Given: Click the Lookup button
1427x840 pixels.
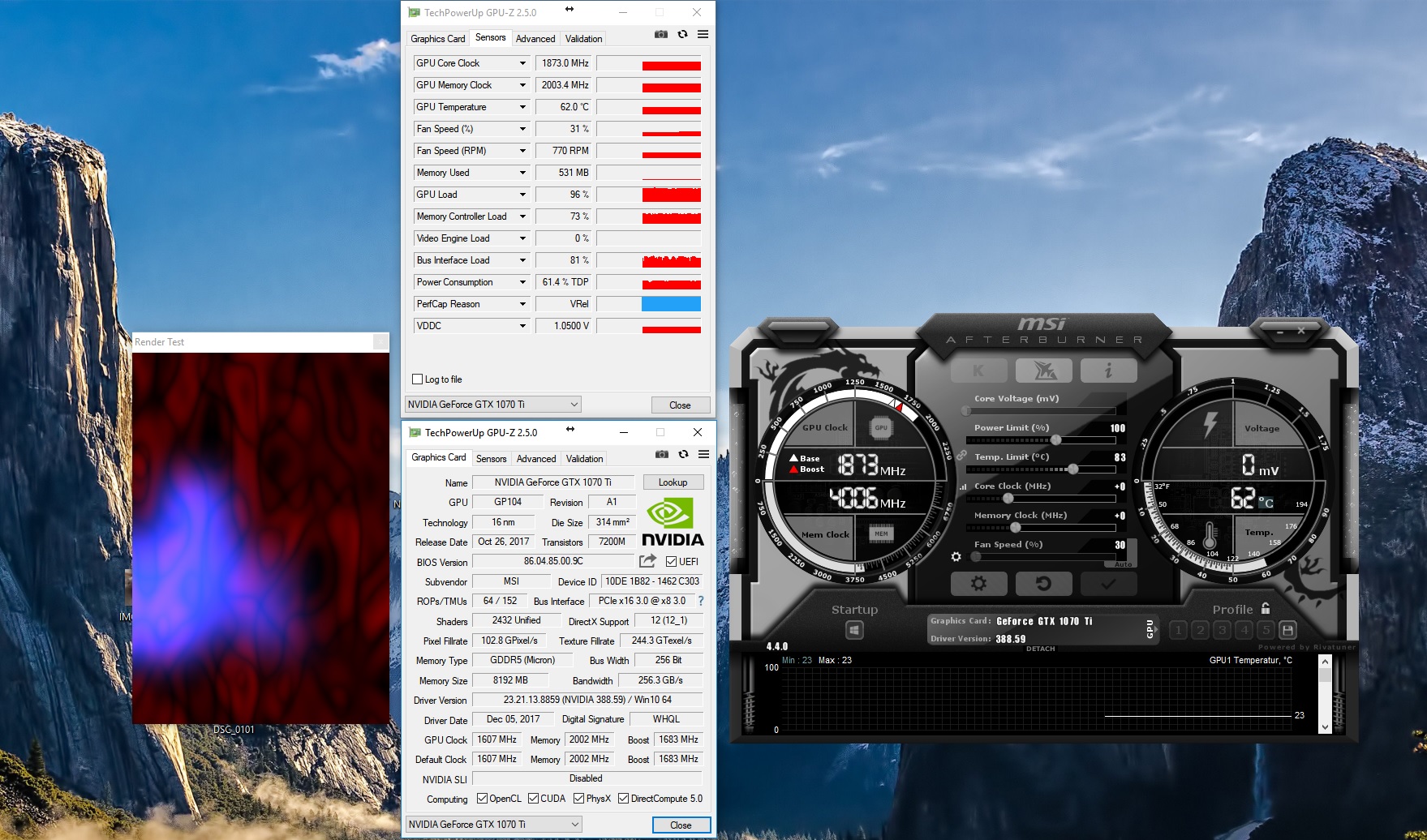Looking at the screenshot, I should coord(673,482).
